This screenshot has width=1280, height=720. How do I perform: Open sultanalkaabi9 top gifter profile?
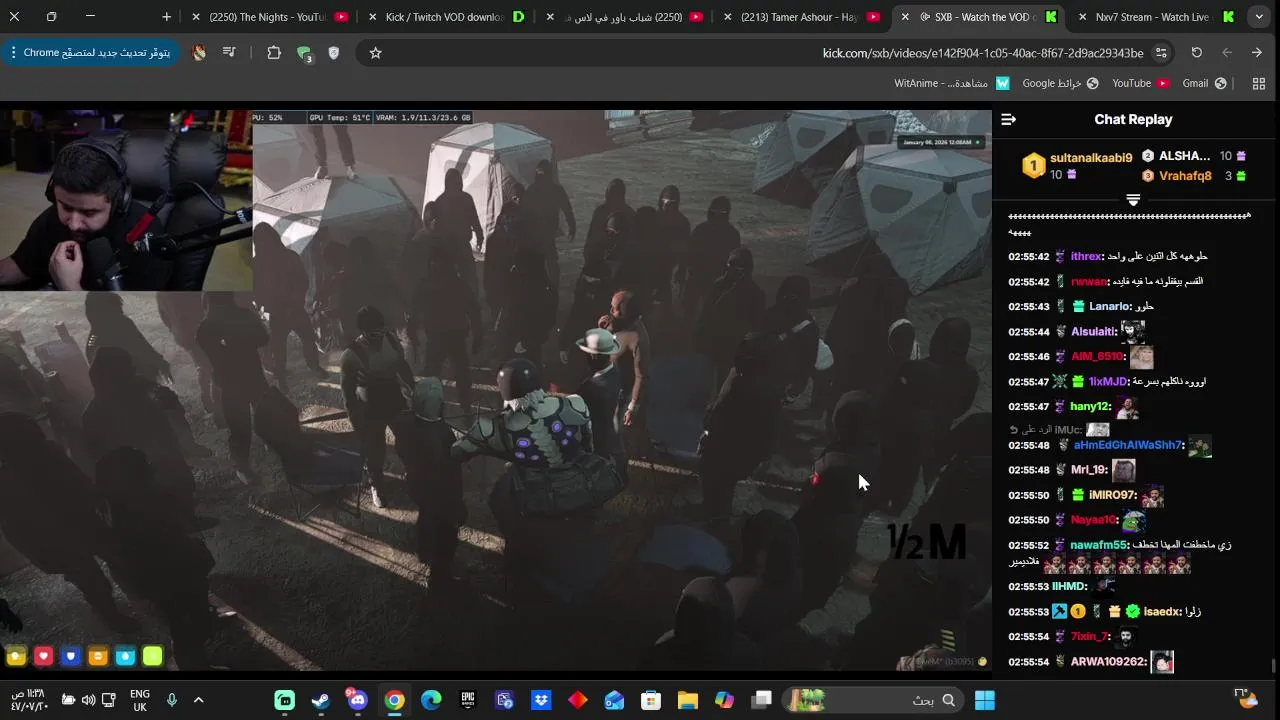click(x=1091, y=158)
